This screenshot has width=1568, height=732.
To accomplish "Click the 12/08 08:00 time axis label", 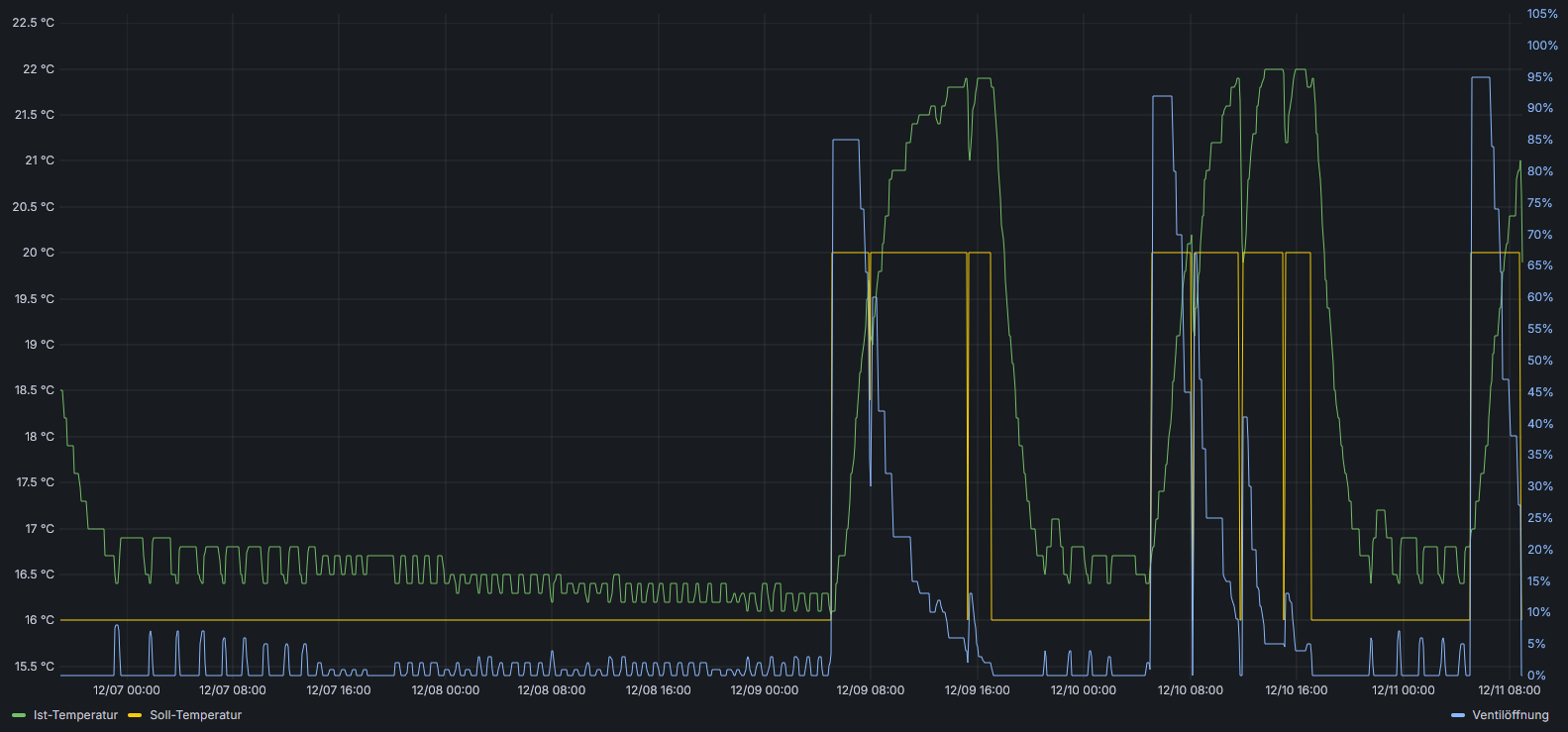I will (x=552, y=690).
